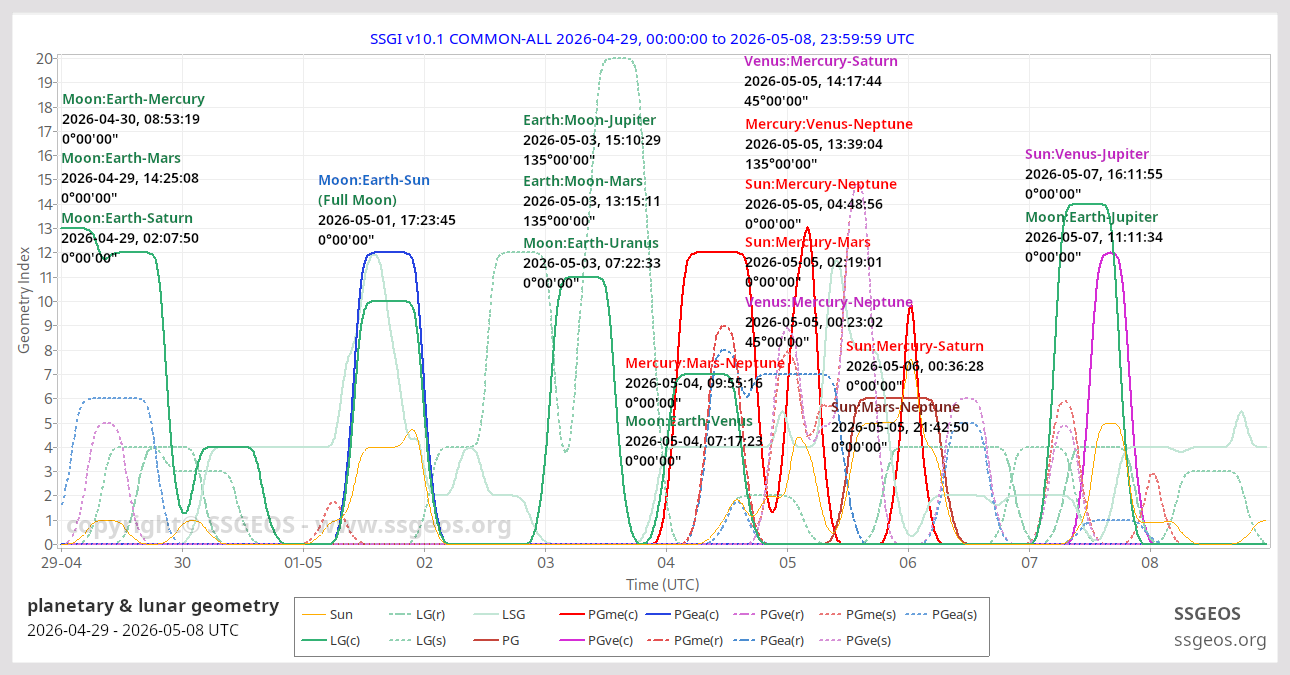Viewport: 1290px width, 675px height.
Task: Toggle the LG(r) dashed line series
Action: 420,614
